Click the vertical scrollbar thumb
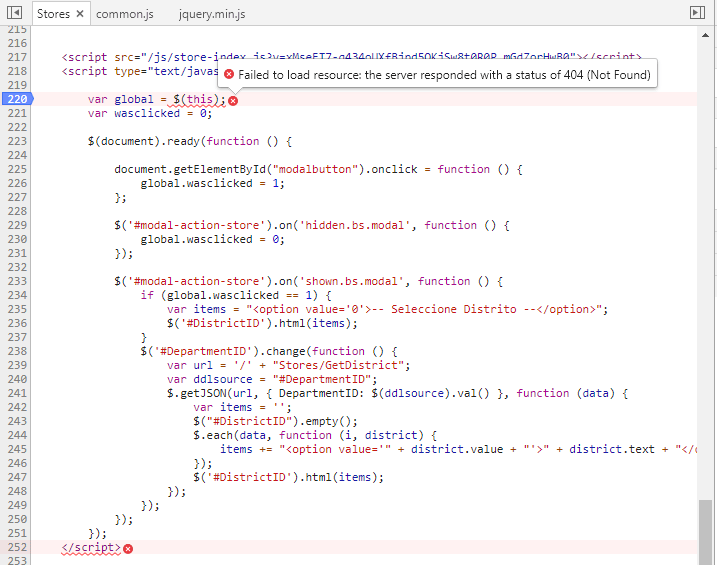 click(x=706, y=532)
